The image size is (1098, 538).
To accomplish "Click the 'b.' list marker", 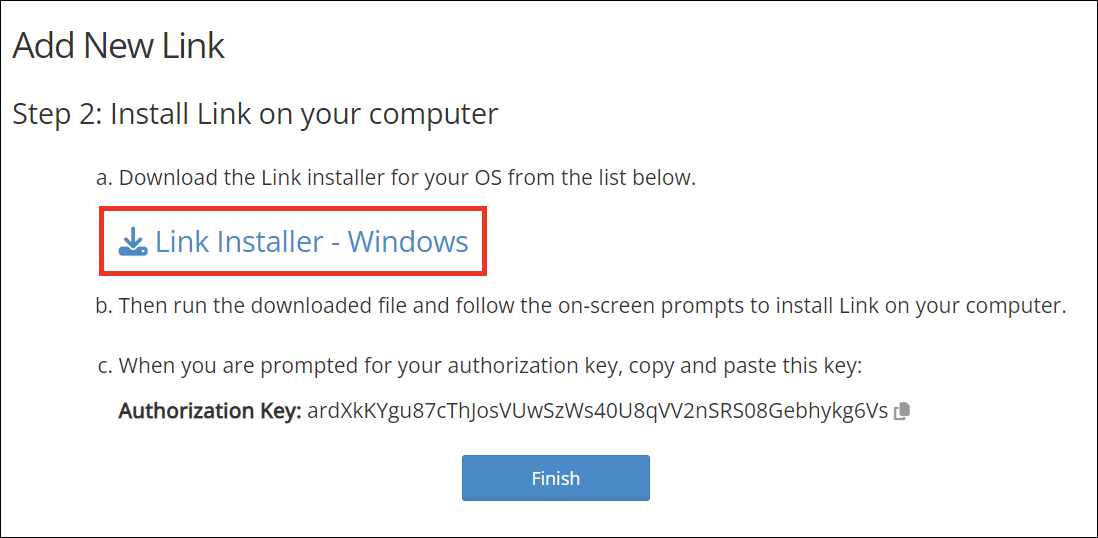I will tap(103, 306).
